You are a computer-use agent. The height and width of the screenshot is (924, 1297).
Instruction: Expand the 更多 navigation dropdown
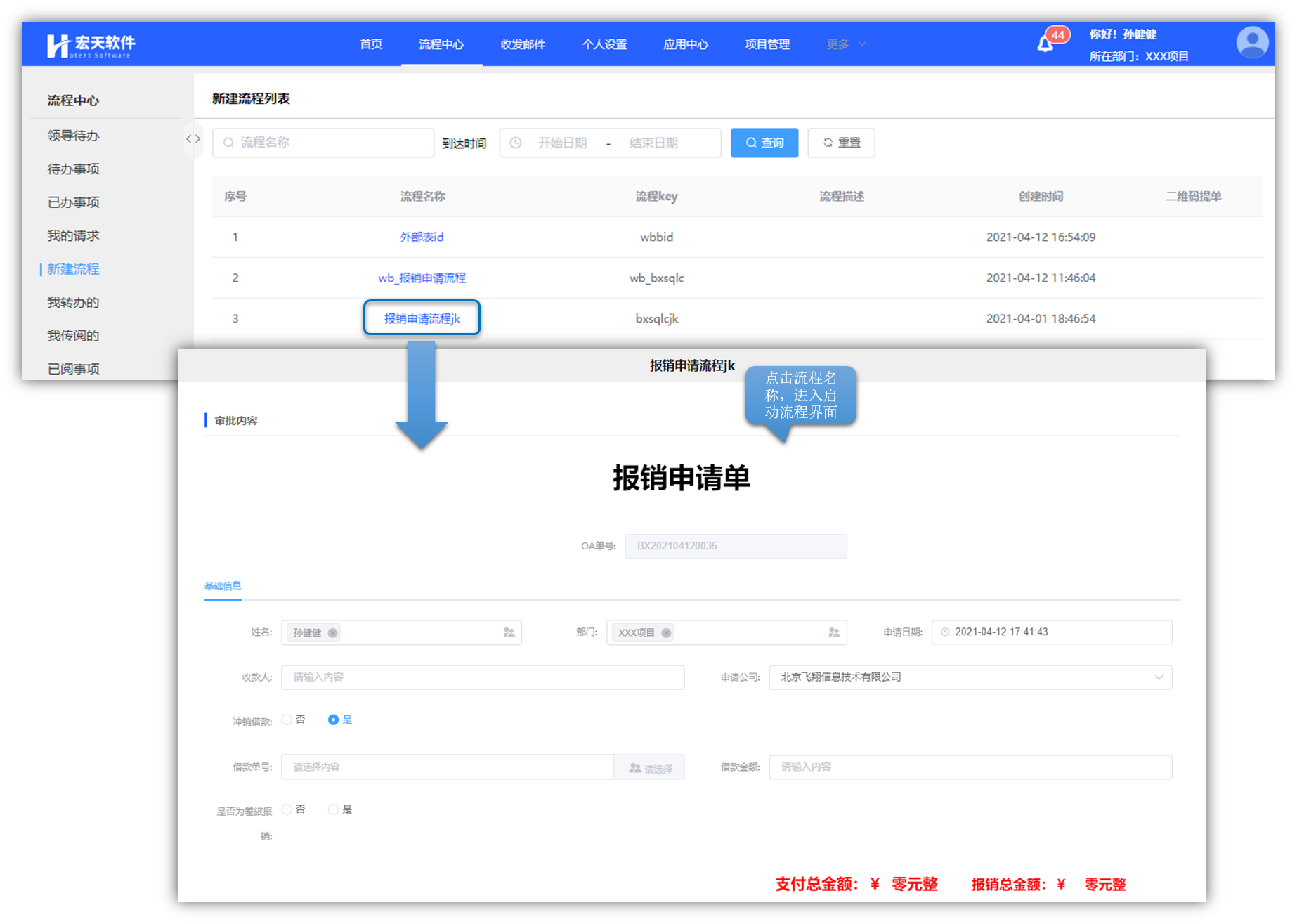tap(846, 44)
